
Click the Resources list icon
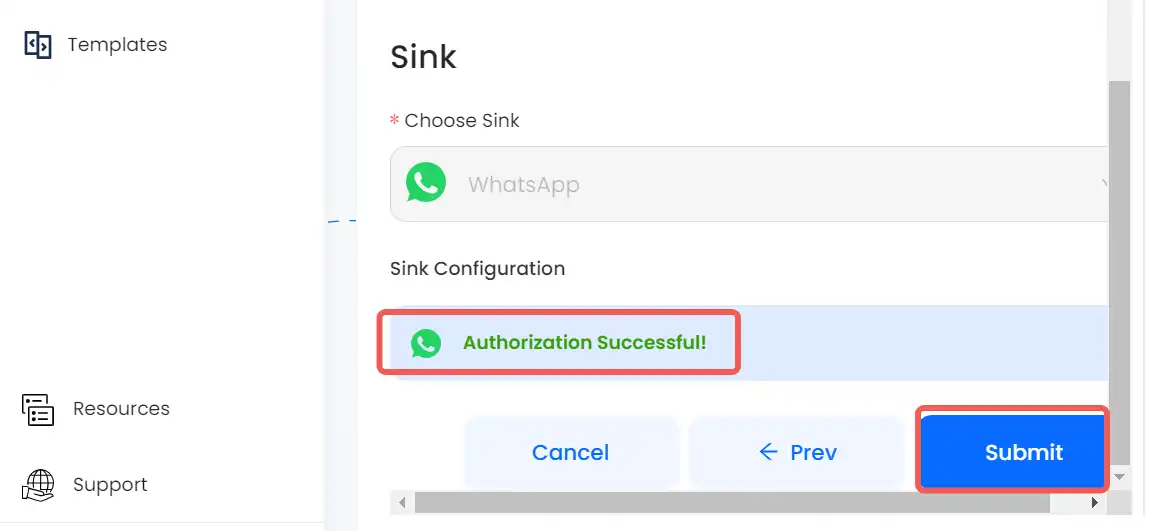click(x=38, y=409)
